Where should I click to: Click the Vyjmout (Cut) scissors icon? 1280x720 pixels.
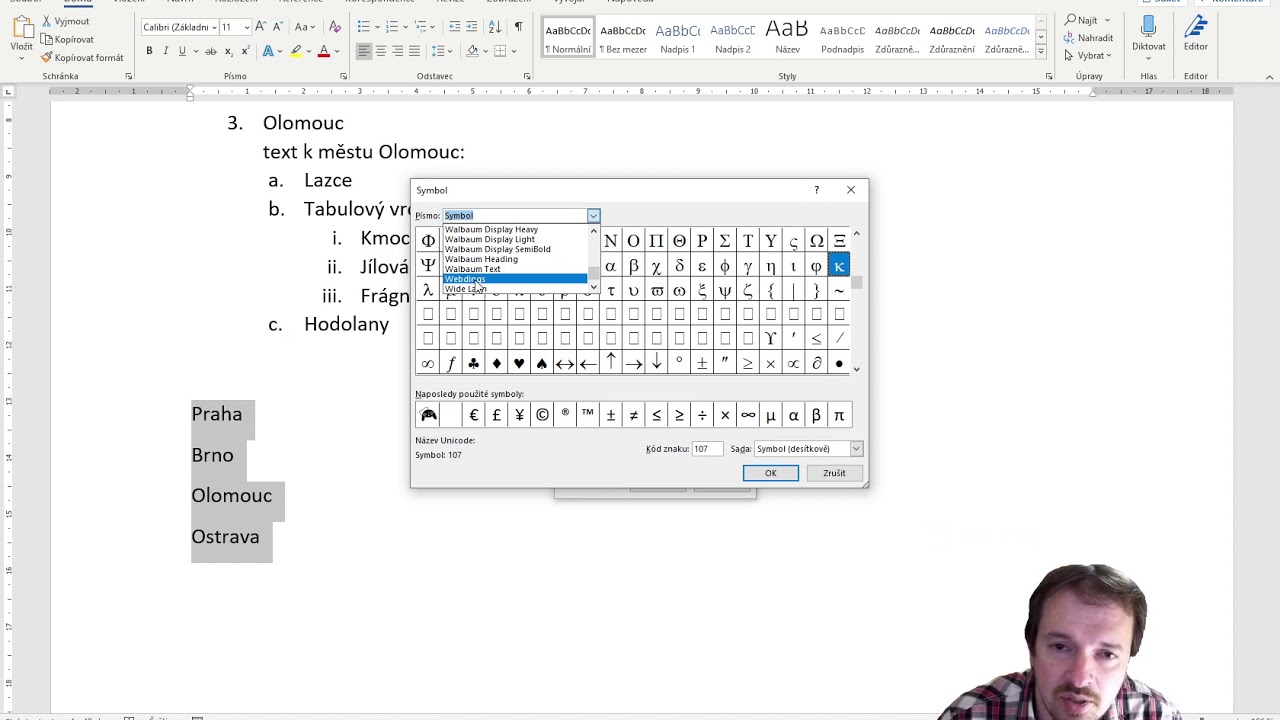[46, 21]
